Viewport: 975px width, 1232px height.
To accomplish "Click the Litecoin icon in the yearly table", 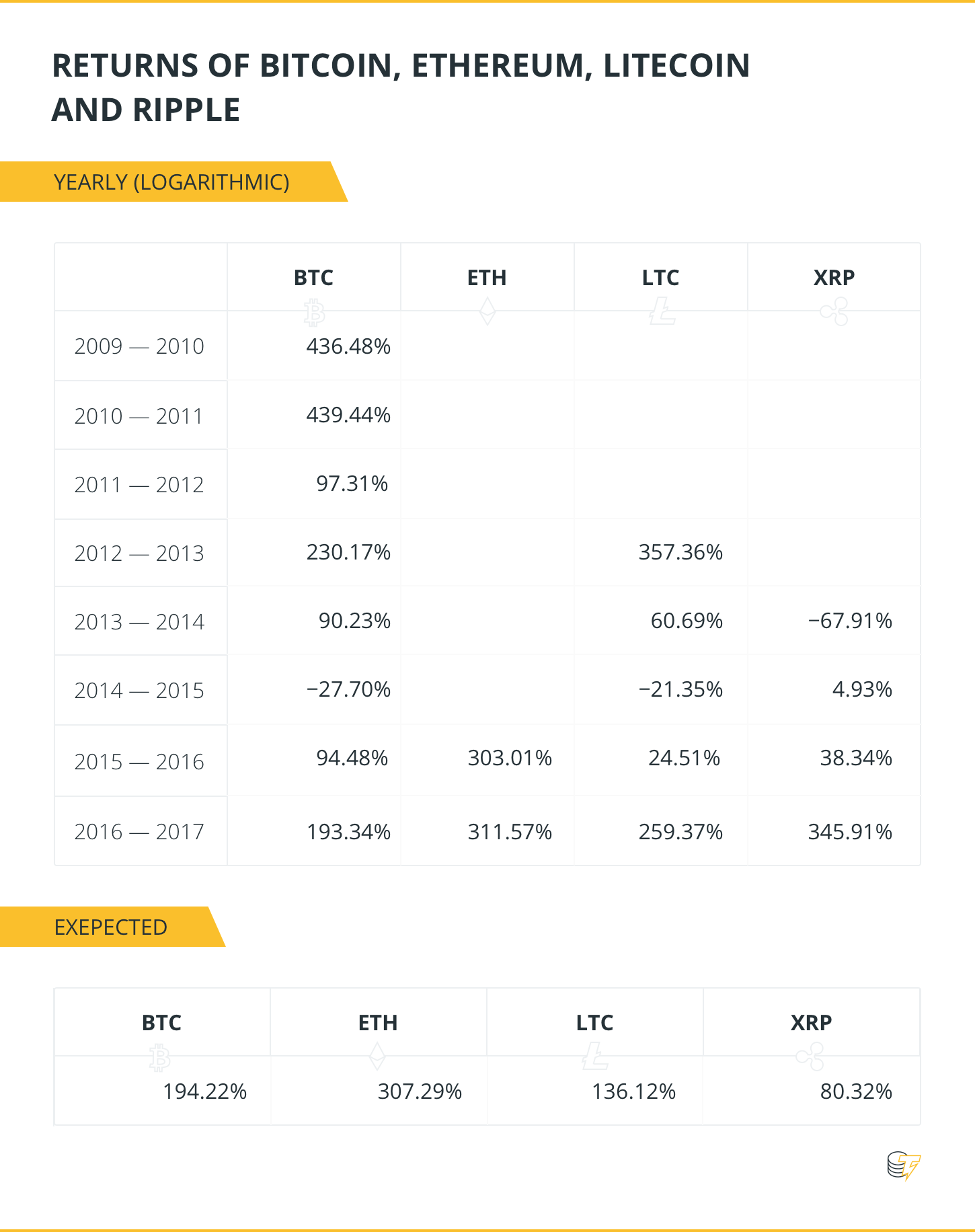I will [x=662, y=312].
